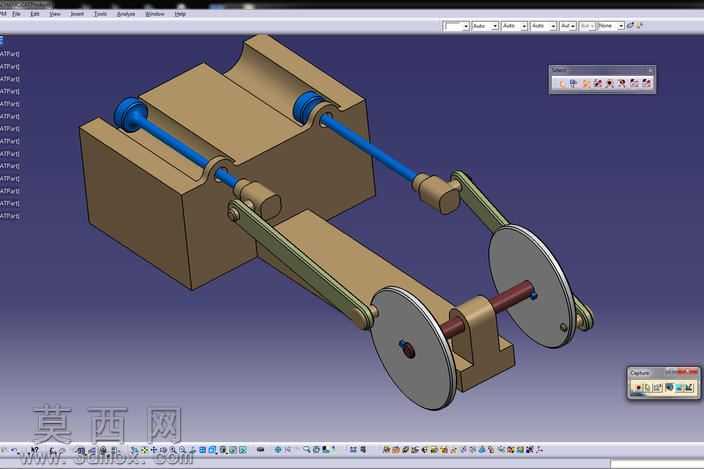Select the Rotate view tool
This screenshot has width=704, height=469.
[x=163, y=450]
